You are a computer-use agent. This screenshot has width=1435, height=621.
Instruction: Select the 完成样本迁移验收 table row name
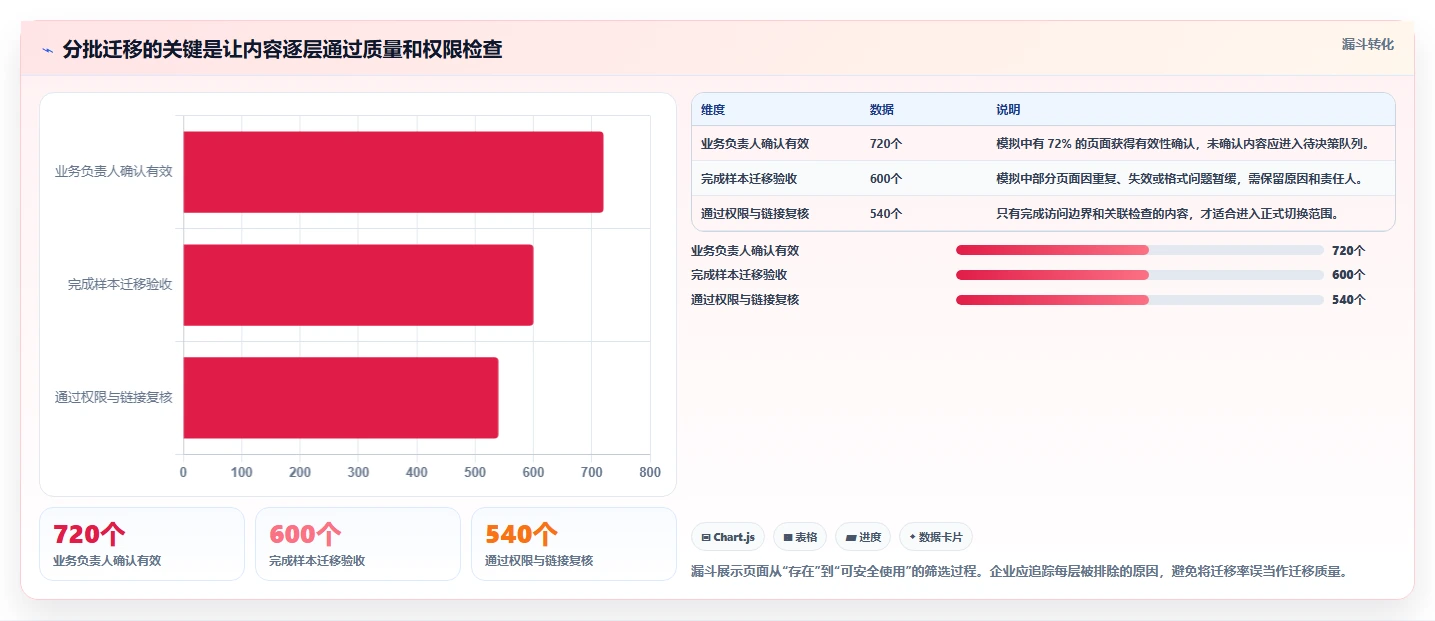click(x=749, y=179)
